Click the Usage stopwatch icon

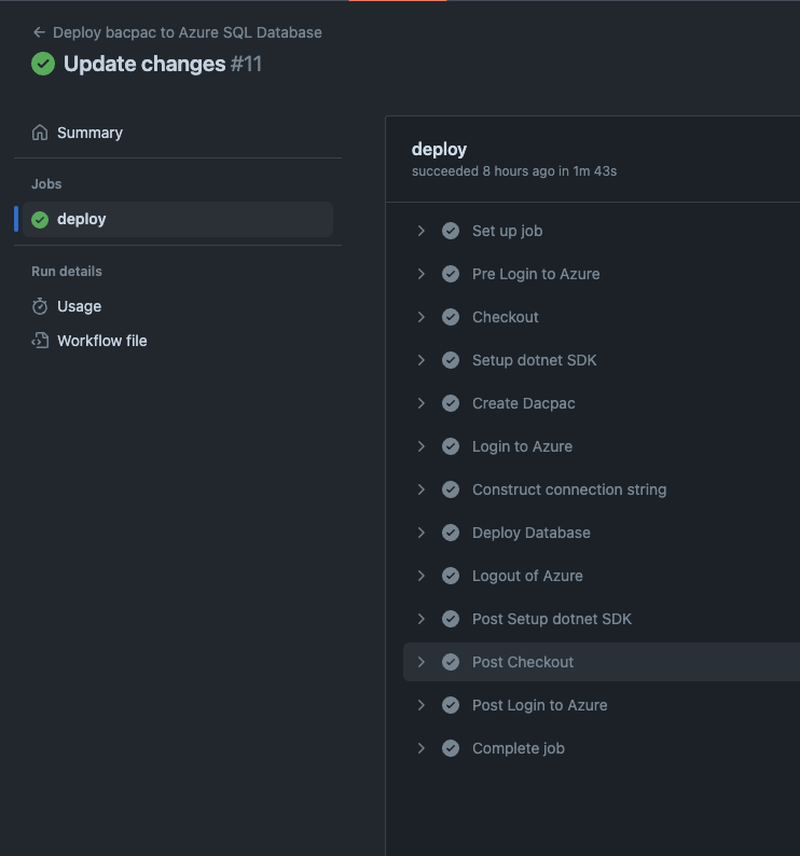40,306
